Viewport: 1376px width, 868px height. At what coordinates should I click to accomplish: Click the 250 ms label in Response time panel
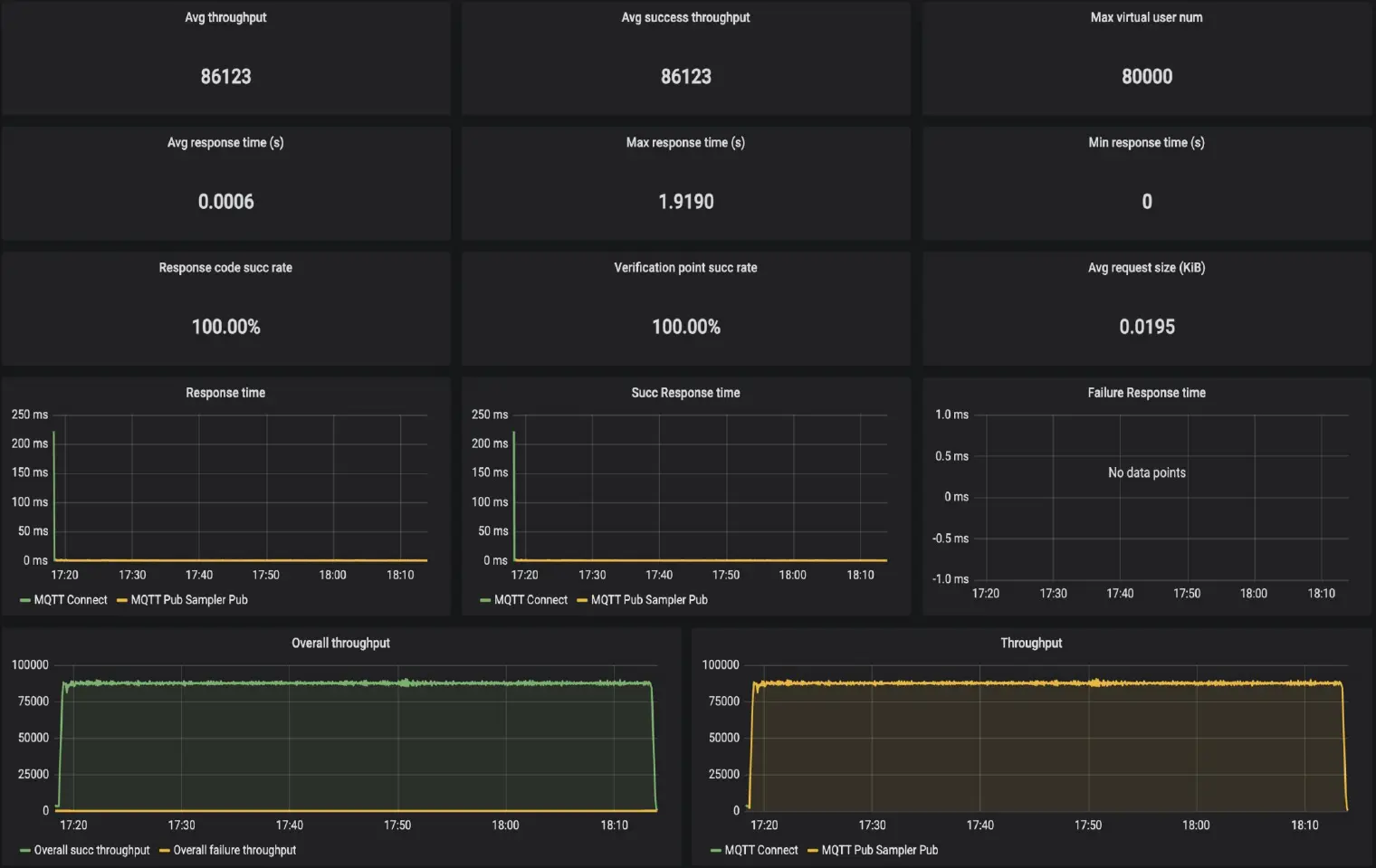click(30, 414)
